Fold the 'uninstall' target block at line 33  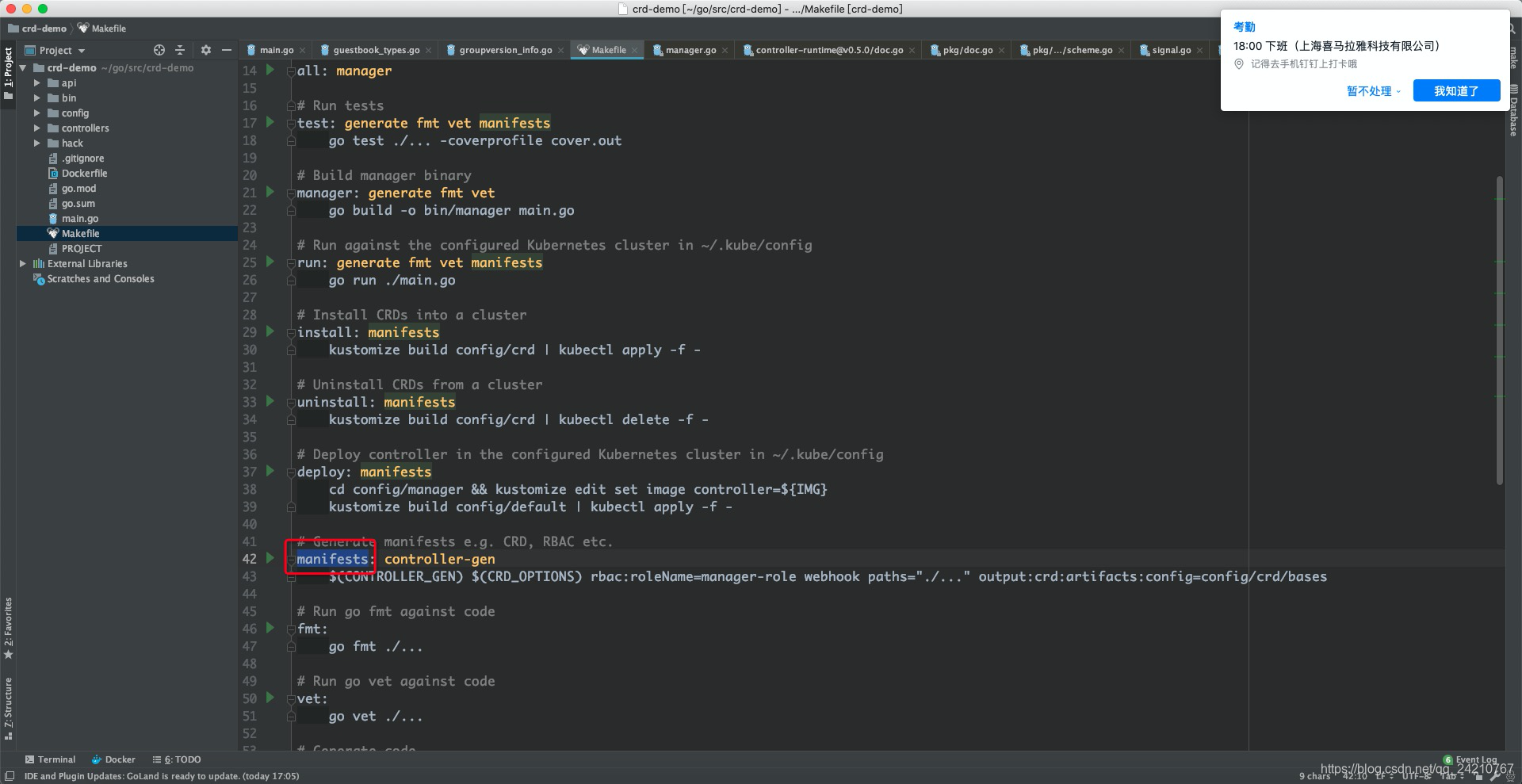[x=291, y=402]
